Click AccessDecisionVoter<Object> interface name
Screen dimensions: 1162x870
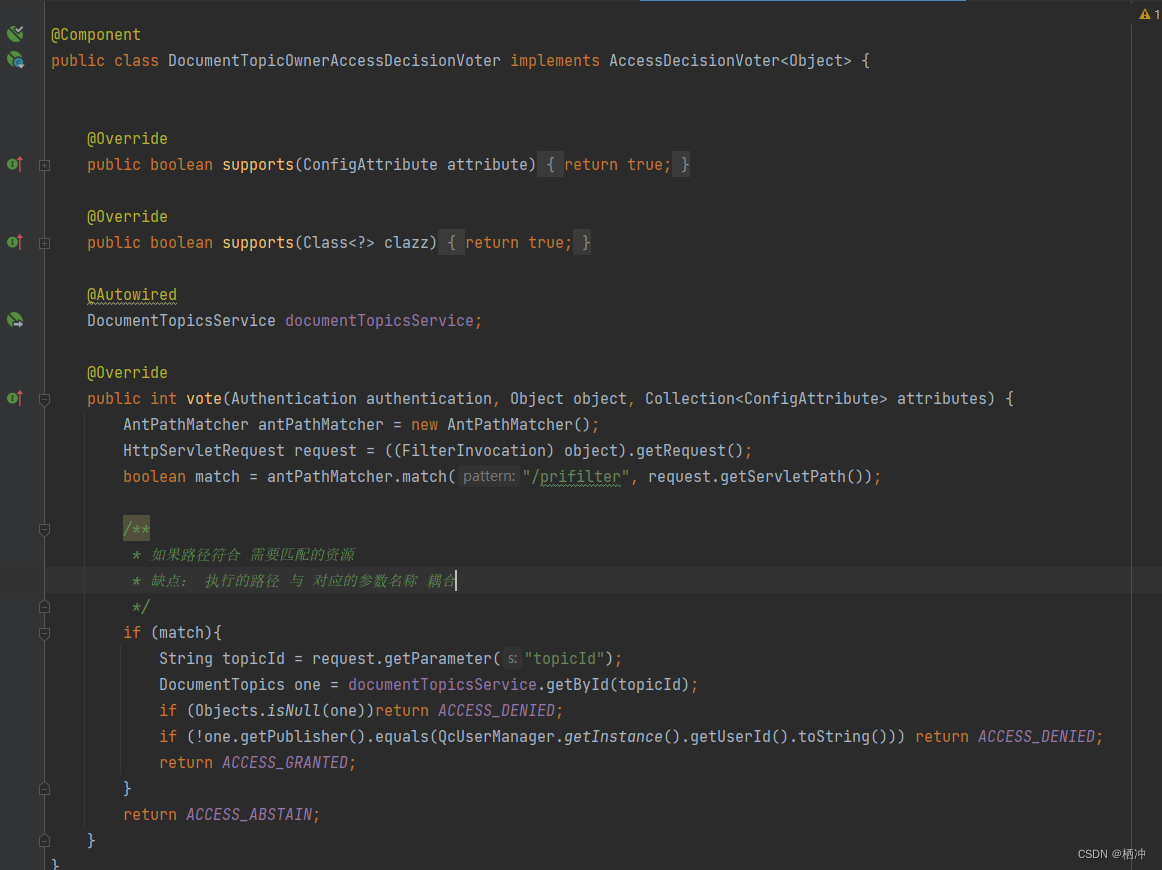click(x=730, y=60)
